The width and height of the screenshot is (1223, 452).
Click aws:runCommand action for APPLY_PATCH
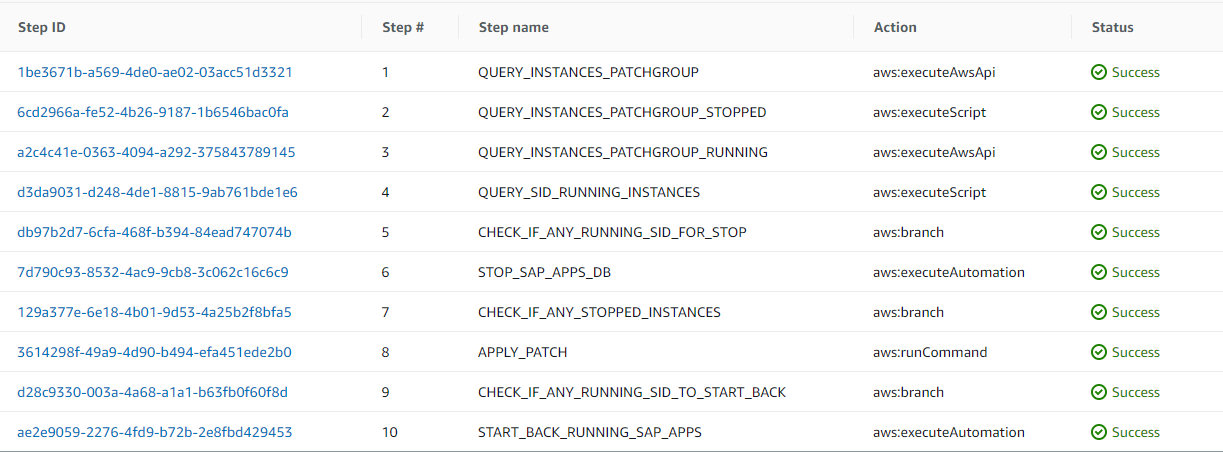point(930,352)
